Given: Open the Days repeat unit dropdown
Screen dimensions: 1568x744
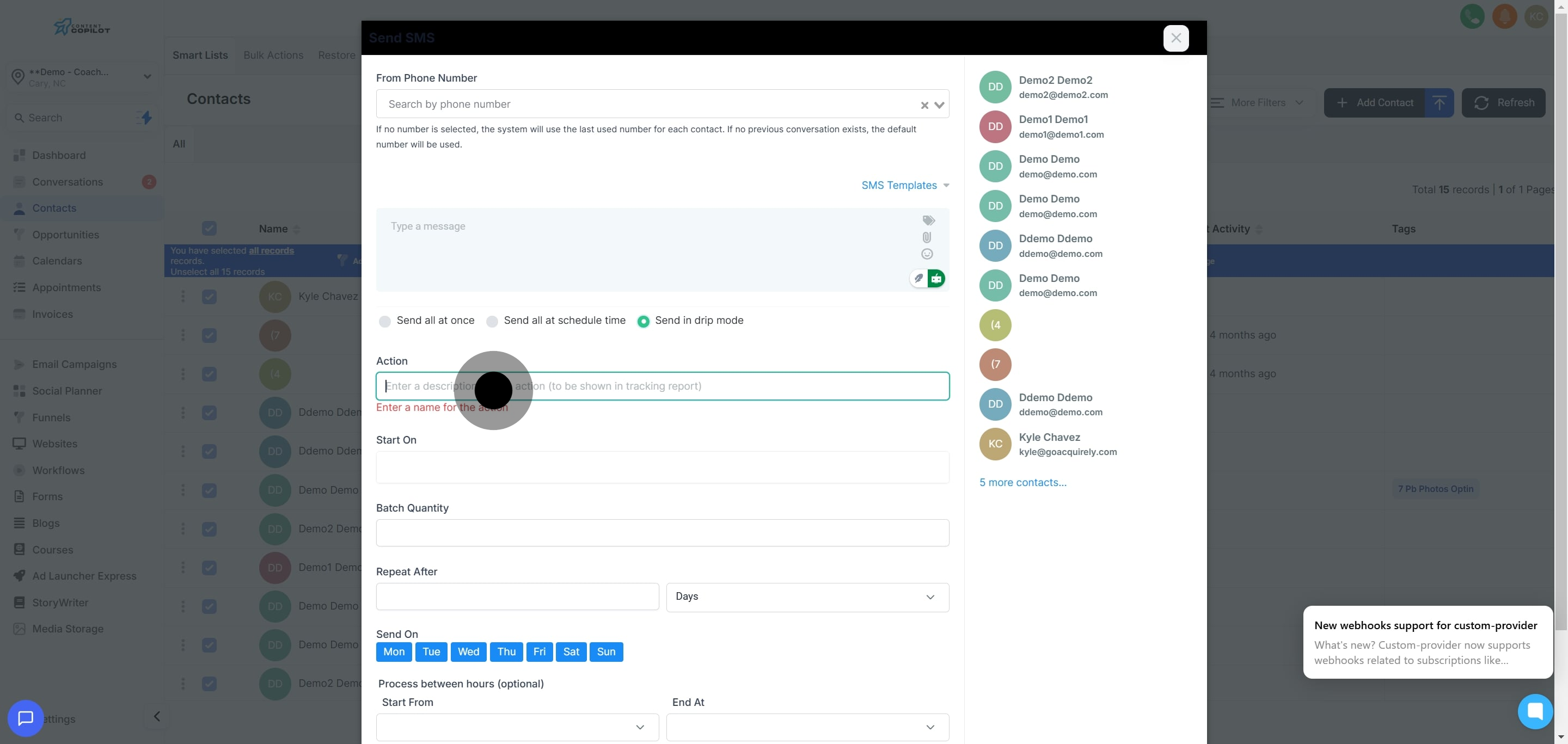Looking at the screenshot, I should coord(807,597).
